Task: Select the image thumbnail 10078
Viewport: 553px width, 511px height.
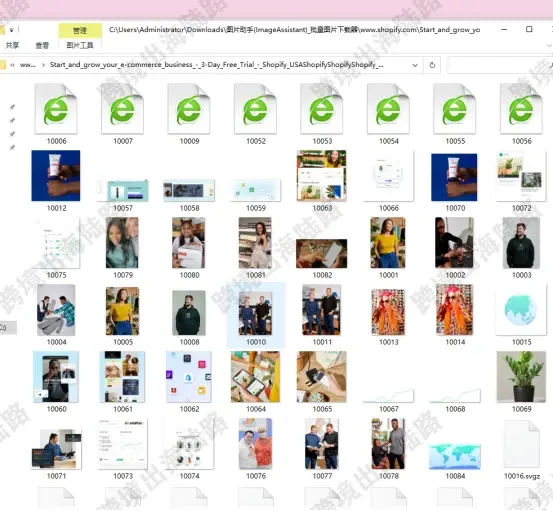Action: [x=388, y=444]
